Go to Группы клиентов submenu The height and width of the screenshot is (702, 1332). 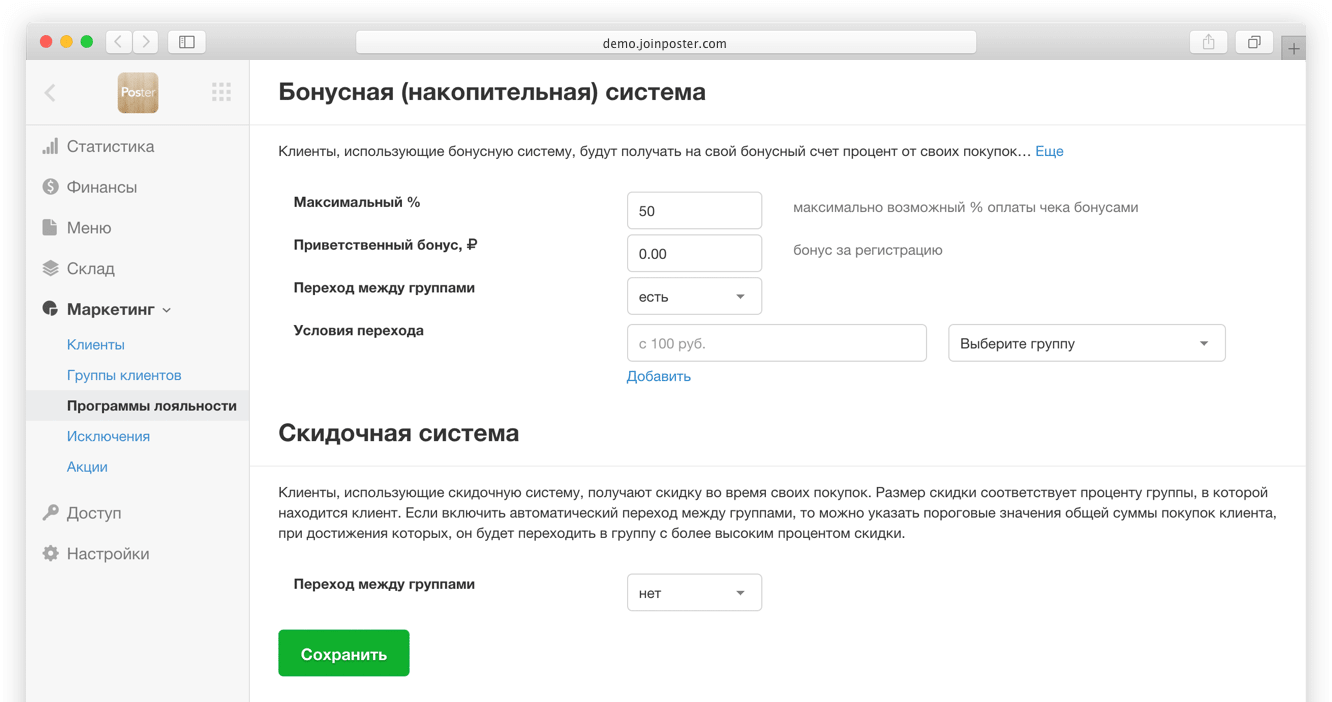coord(124,375)
